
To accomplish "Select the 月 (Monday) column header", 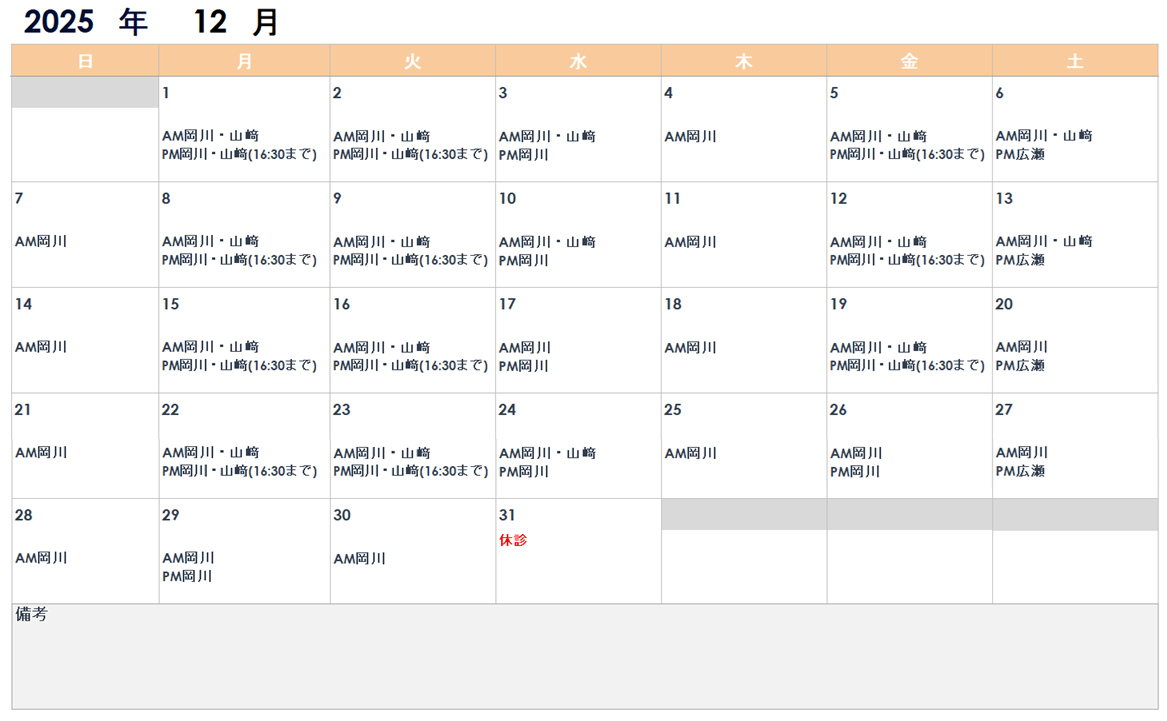I will 244,60.
